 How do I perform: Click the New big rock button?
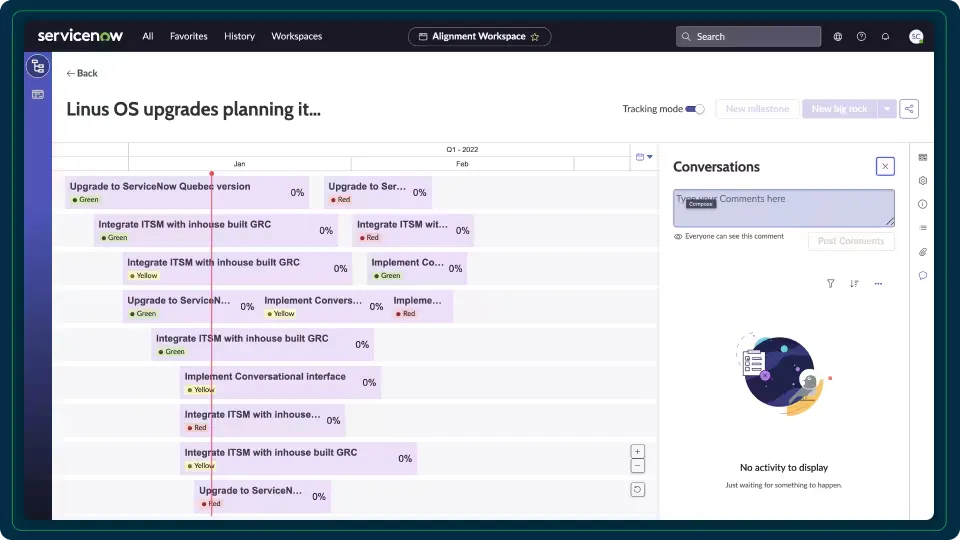coord(839,109)
